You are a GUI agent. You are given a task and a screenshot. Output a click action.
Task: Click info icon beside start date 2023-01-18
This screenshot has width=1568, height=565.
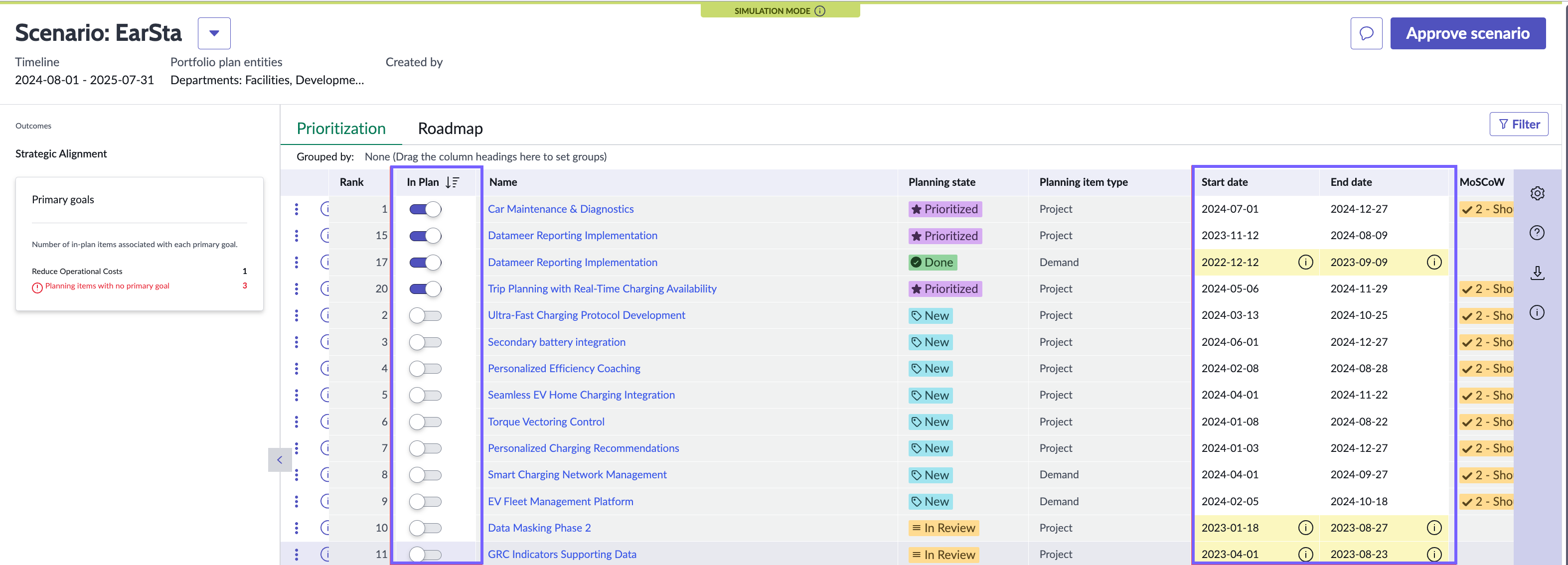point(1305,528)
